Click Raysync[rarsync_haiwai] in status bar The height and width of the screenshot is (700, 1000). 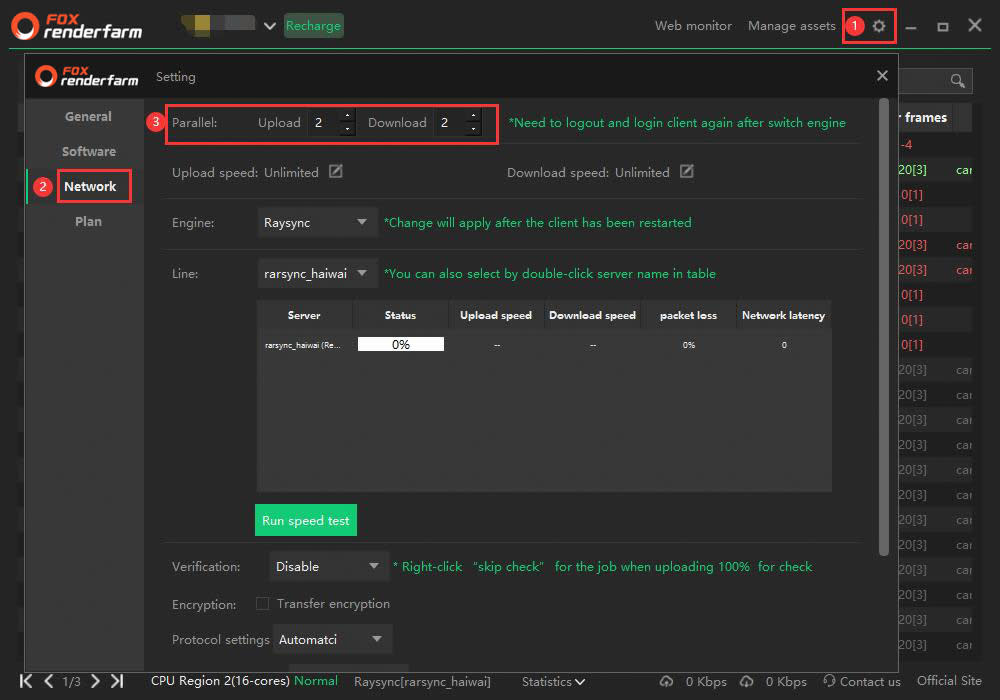pyautogui.click(x=422, y=682)
